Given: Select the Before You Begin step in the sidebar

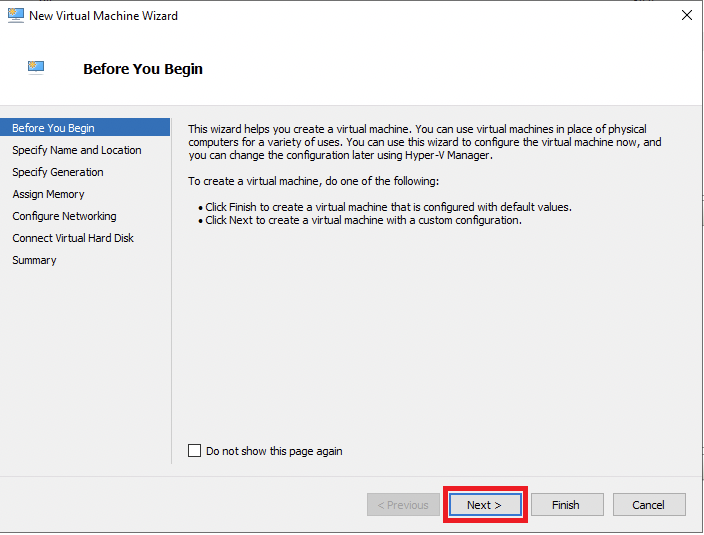Looking at the screenshot, I should coord(54,128).
